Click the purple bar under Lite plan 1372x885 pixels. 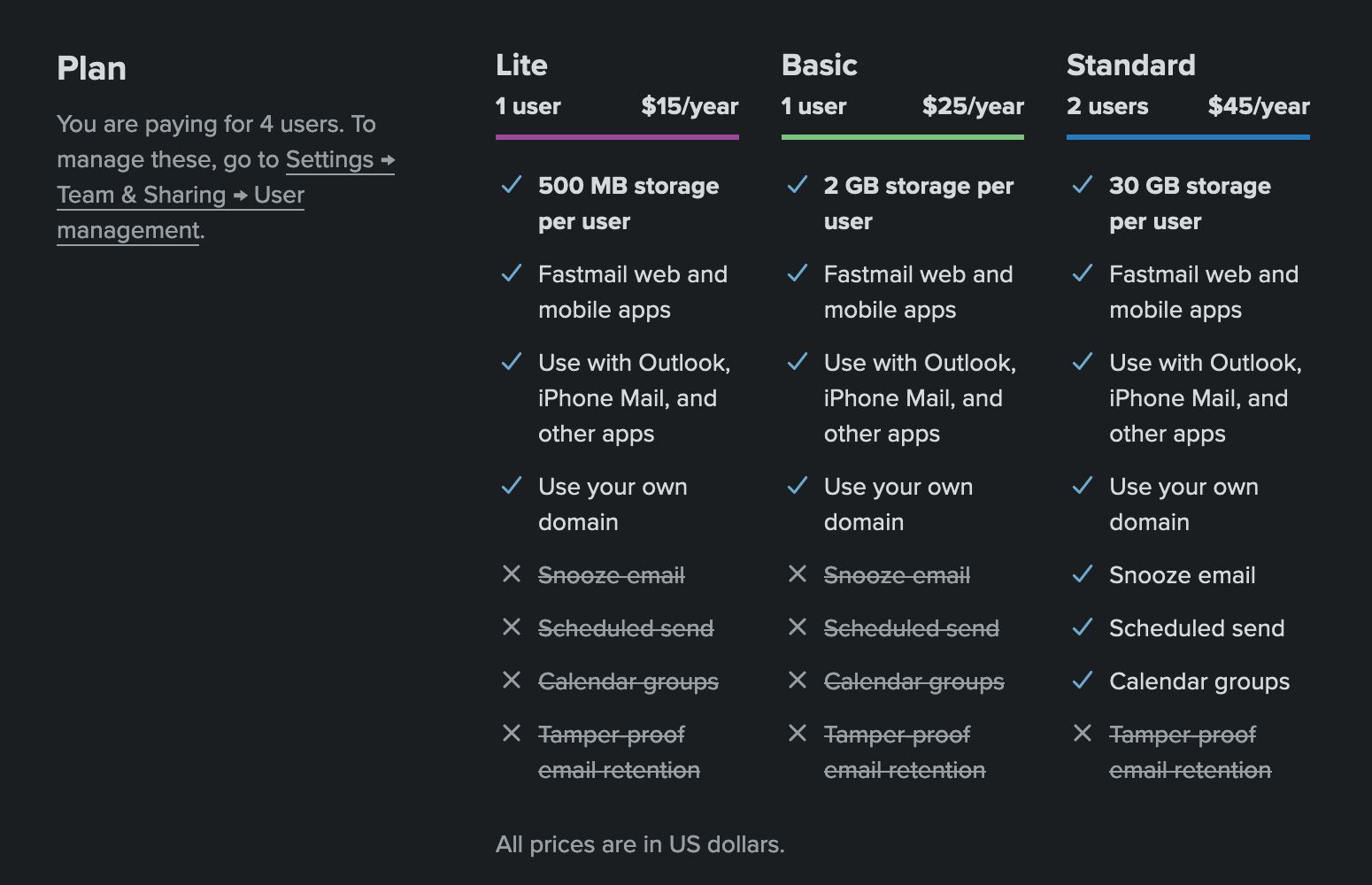617,137
